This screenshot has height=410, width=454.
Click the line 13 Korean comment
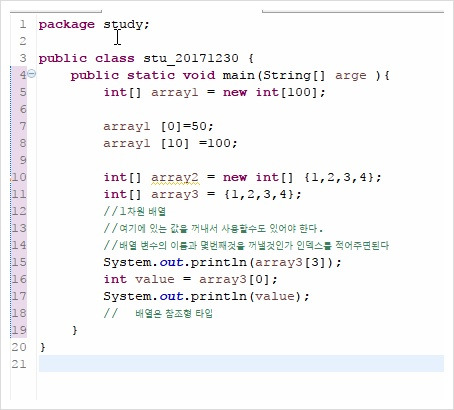(213, 228)
